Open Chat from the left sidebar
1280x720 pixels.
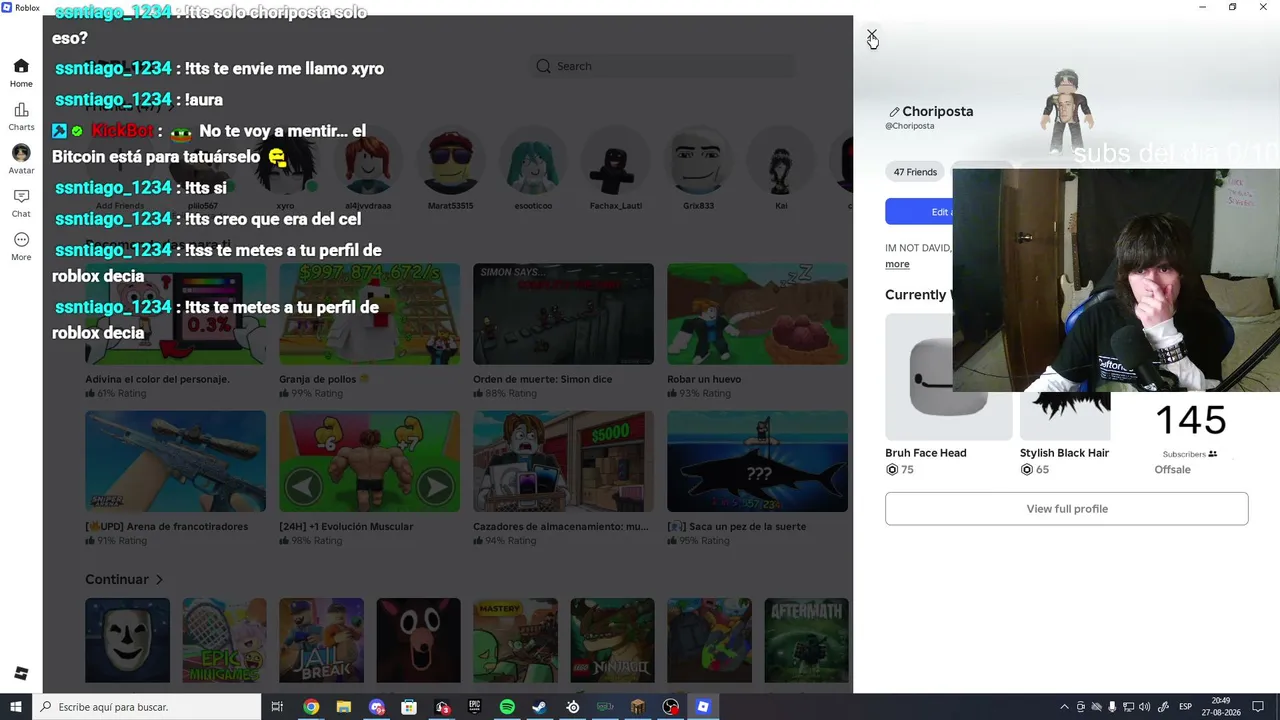(21, 203)
